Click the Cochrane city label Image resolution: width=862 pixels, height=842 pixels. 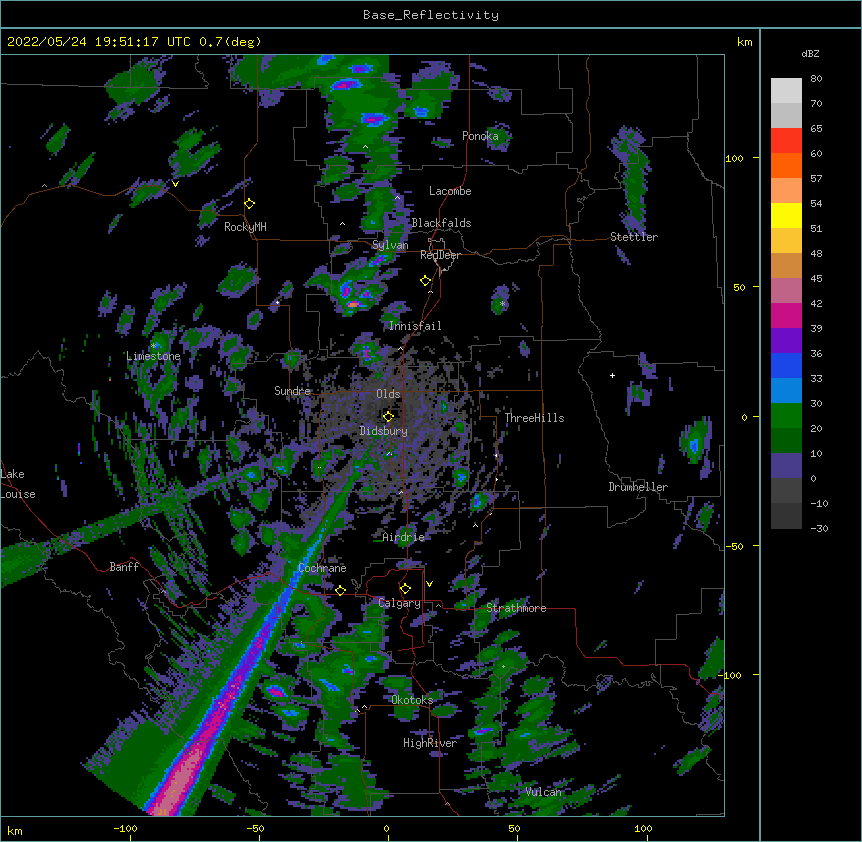[x=322, y=568]
